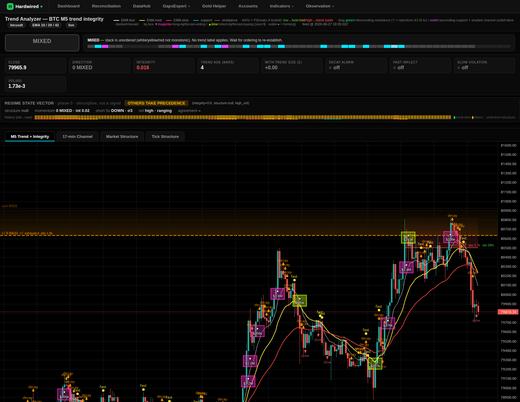The width and height of the screenshot is (520, 402).
Task: Click the green Hardwired logo icon
Action: 10,6
